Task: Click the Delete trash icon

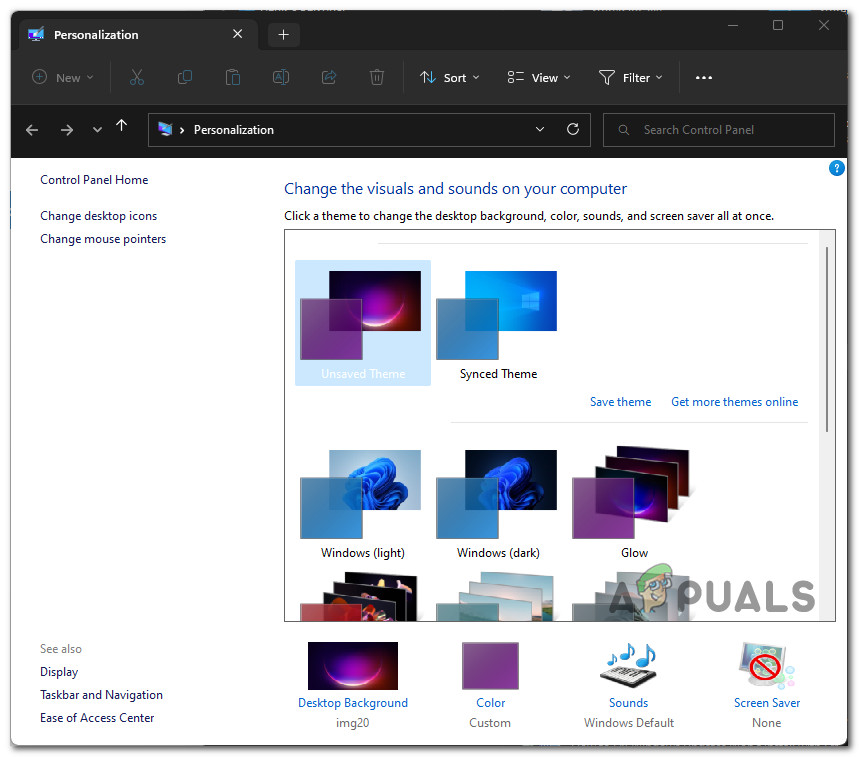Action: pos(377,77)
